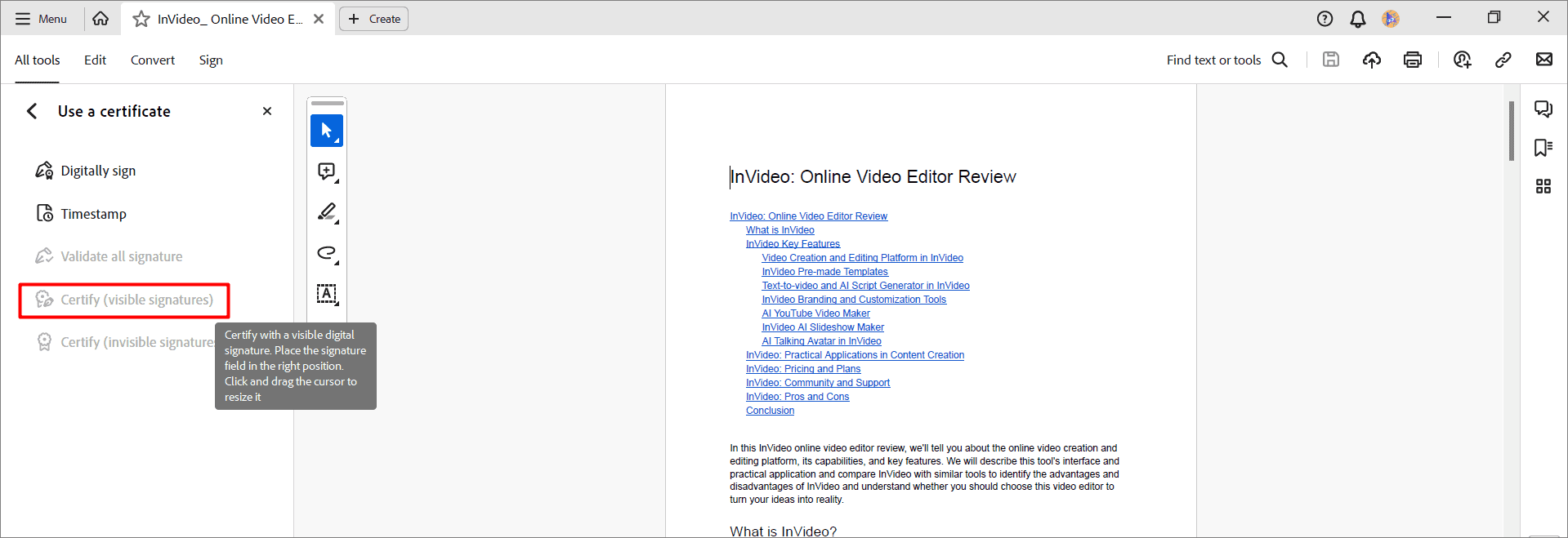Star the InVideo document tab
This screenshot has width=1568, height=538.
point(141,19)
